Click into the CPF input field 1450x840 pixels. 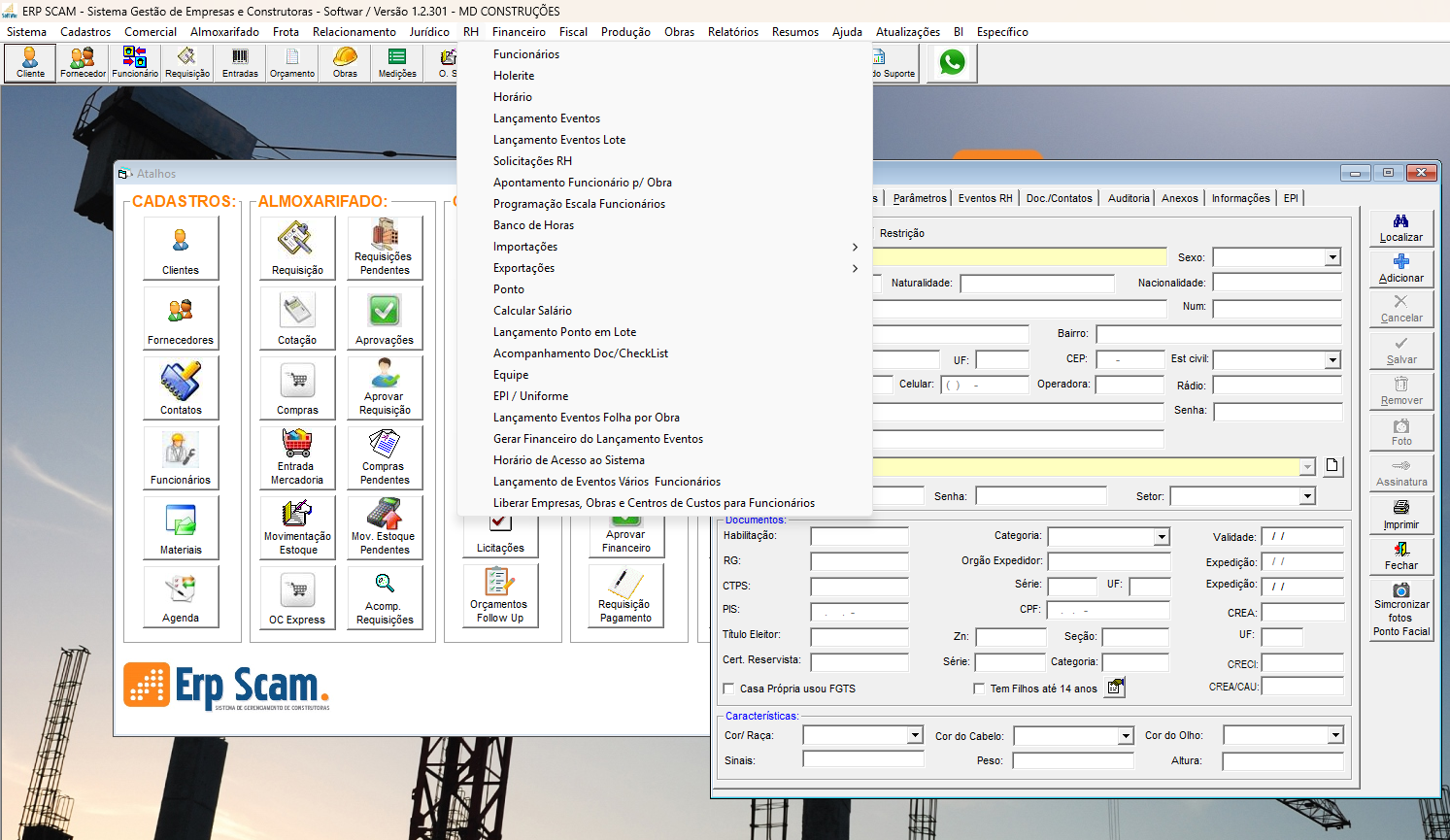coord(1108,611)
